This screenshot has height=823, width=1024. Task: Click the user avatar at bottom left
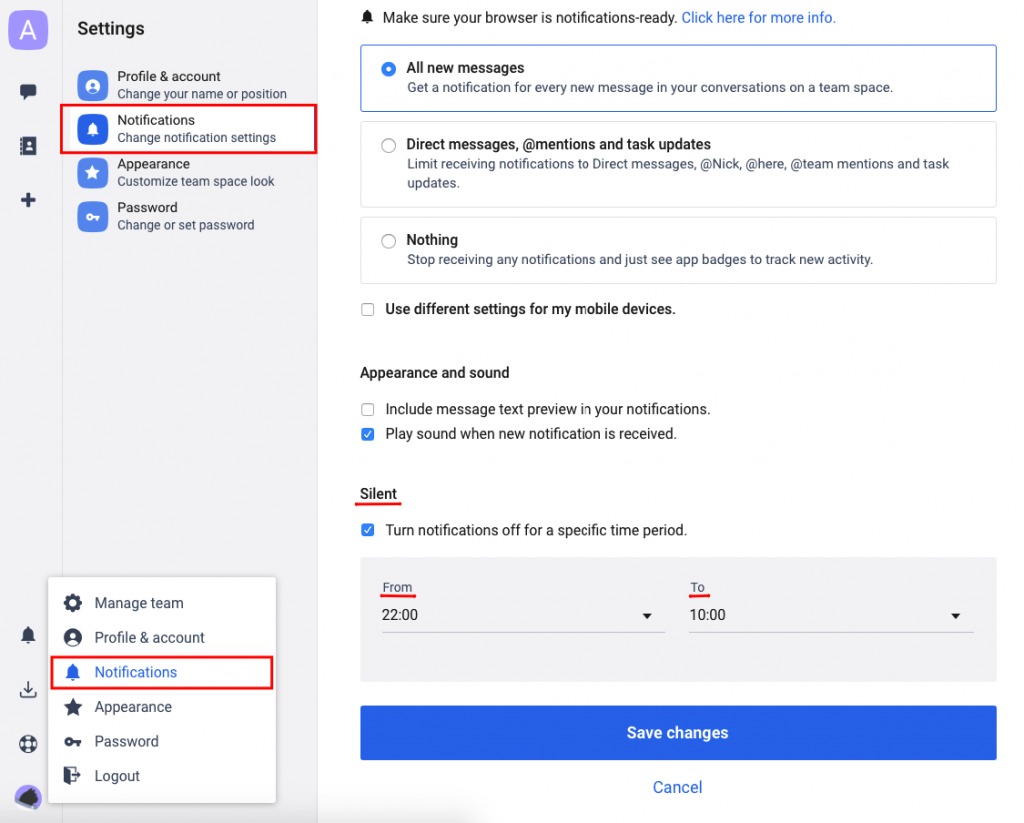pyautogui.click(x=28, y=797)
